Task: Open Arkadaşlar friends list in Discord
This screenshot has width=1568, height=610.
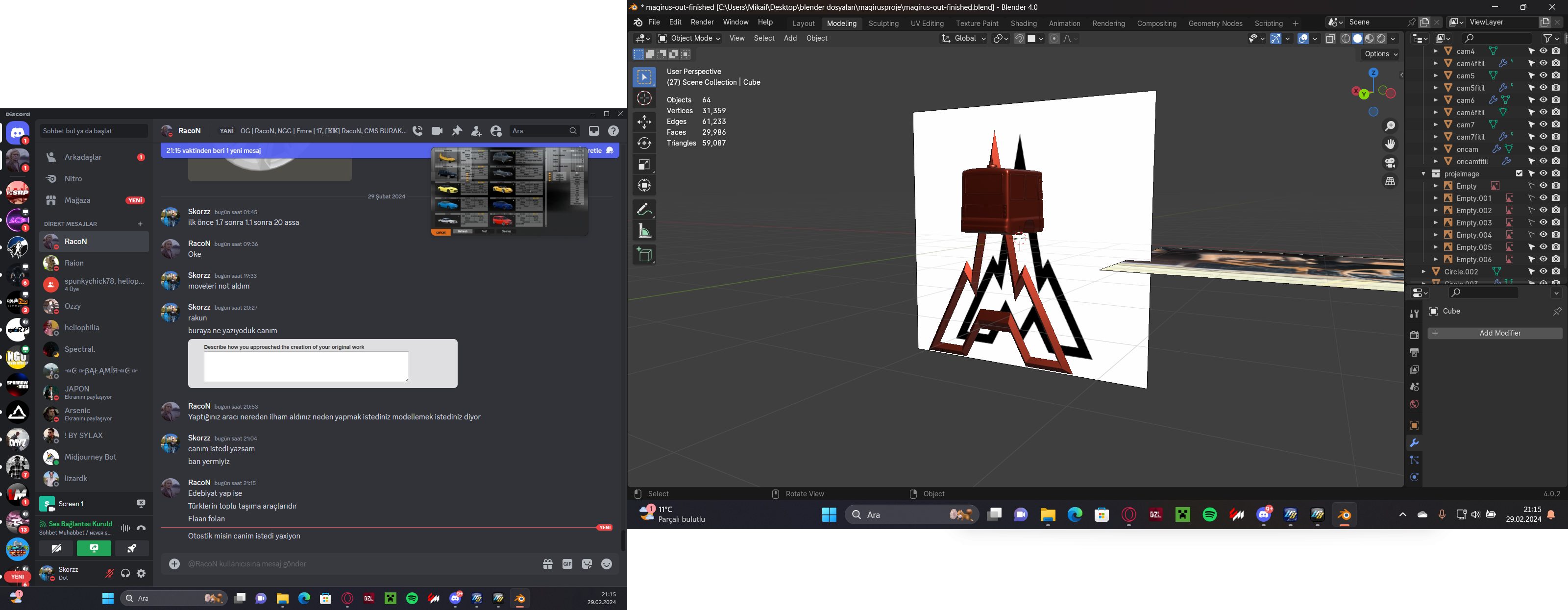Action: tap(83, 157)
